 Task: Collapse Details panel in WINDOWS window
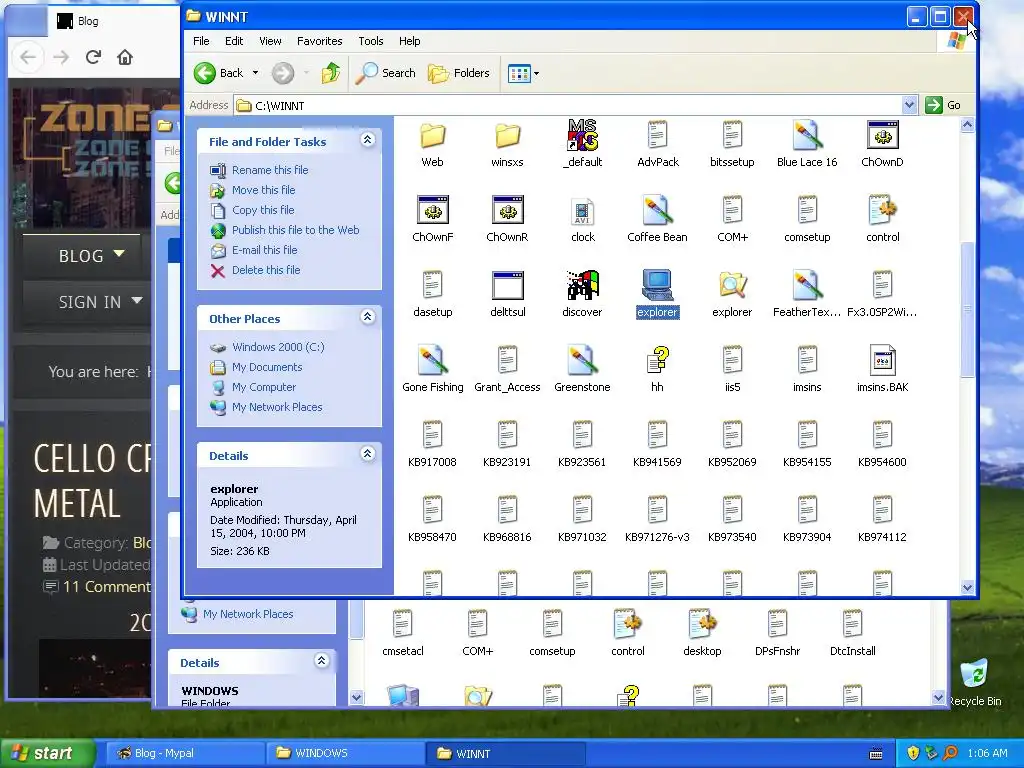coord(321,660)
